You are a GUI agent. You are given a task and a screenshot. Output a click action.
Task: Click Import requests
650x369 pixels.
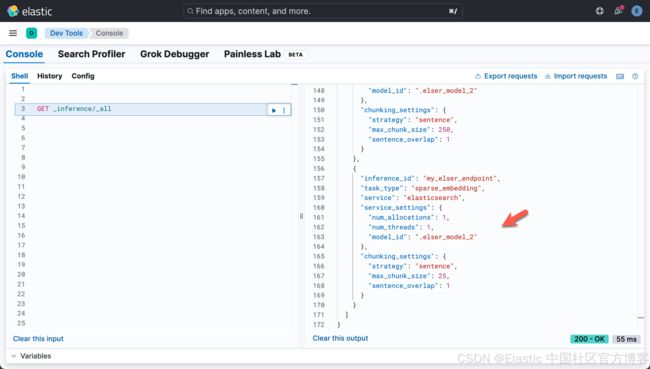576,76
